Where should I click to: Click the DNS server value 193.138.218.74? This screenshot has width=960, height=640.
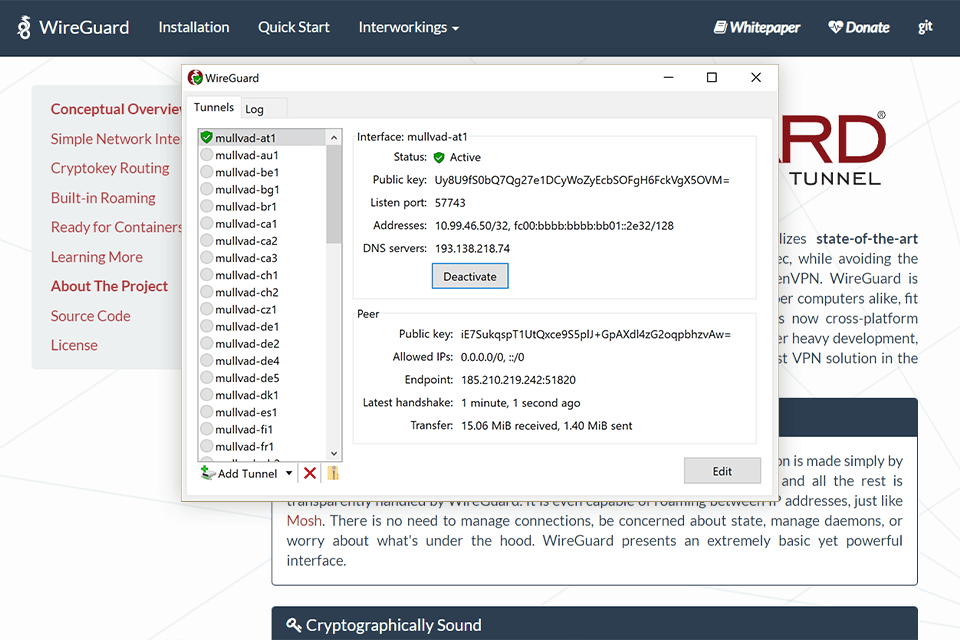tap(472, 249)
